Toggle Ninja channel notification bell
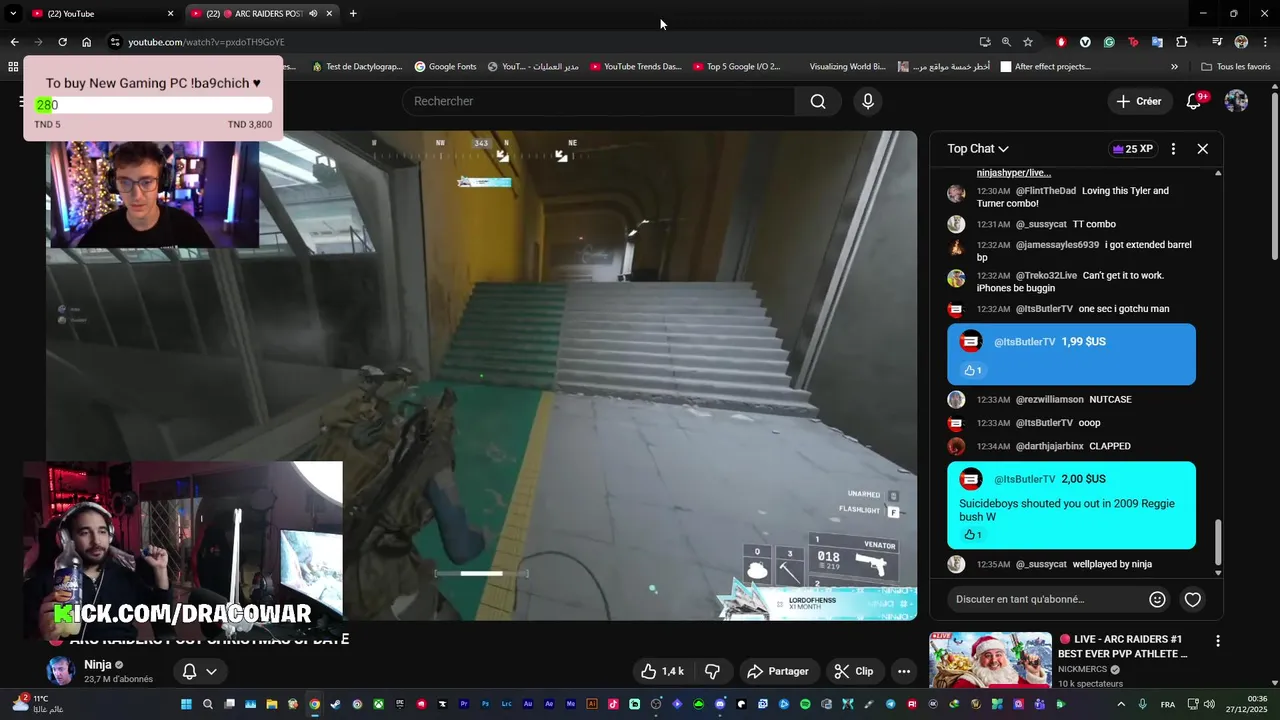This screenshot has width=1280, height=720. 189,671
